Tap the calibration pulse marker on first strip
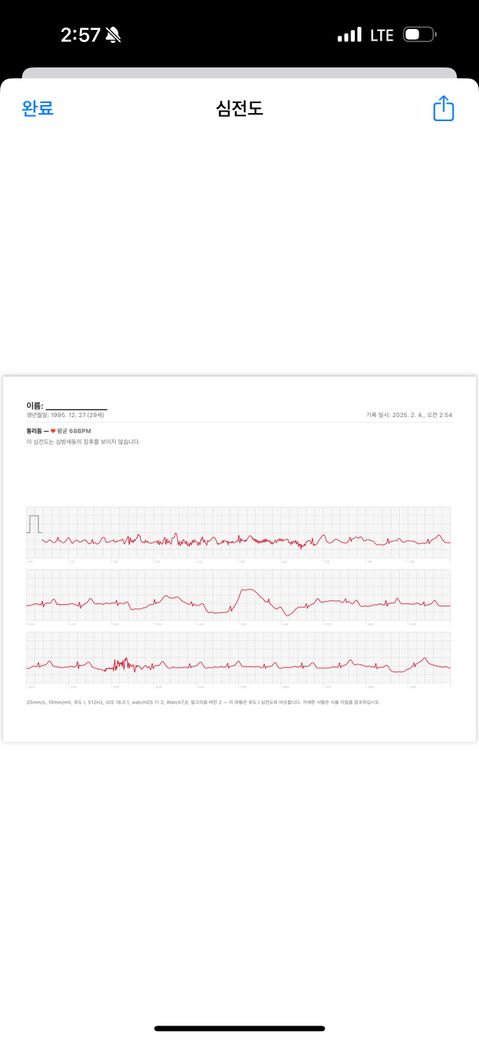The image size is (479, 1040). [34, 523]
